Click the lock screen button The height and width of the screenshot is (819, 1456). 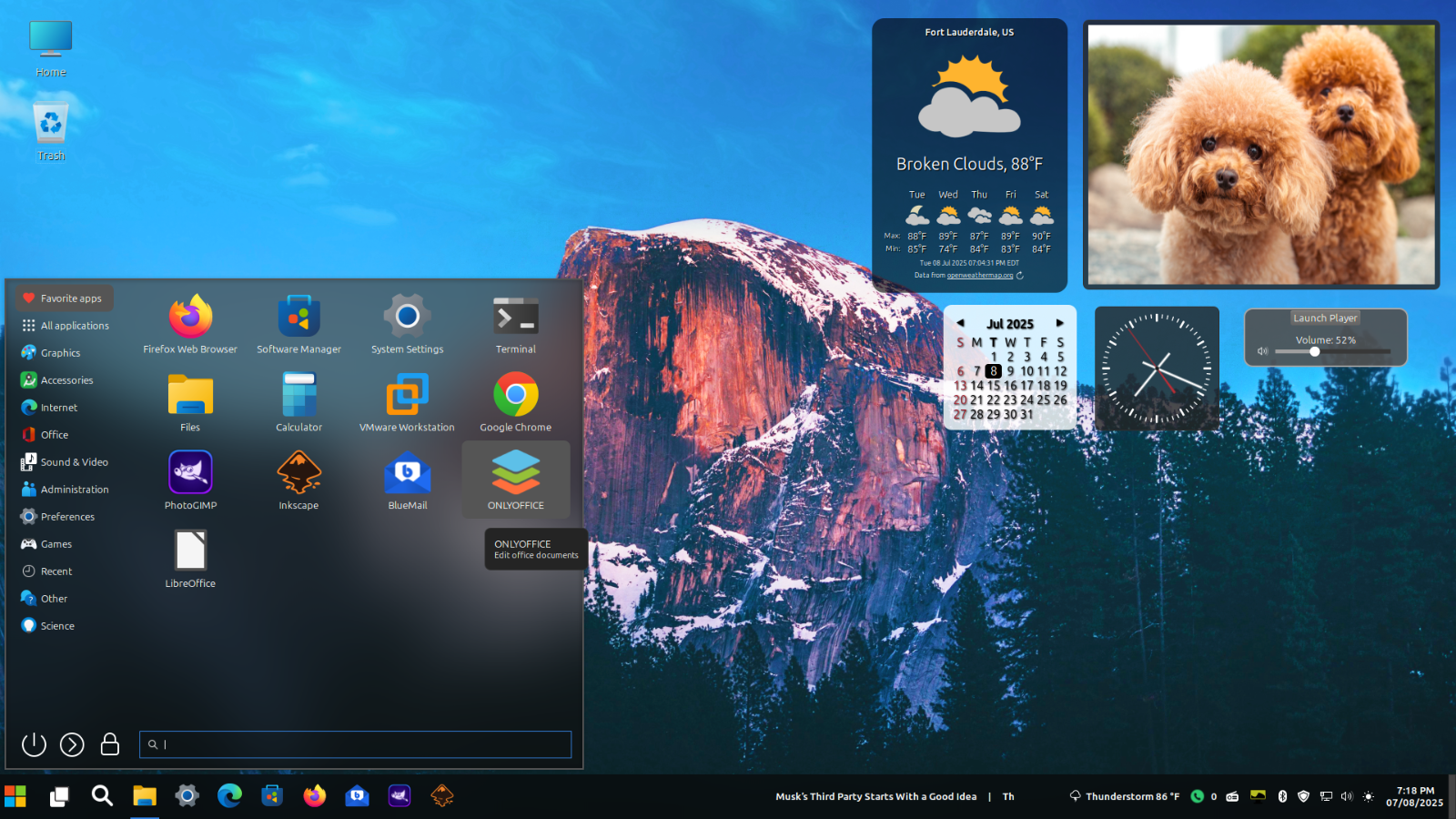point(110,744)
